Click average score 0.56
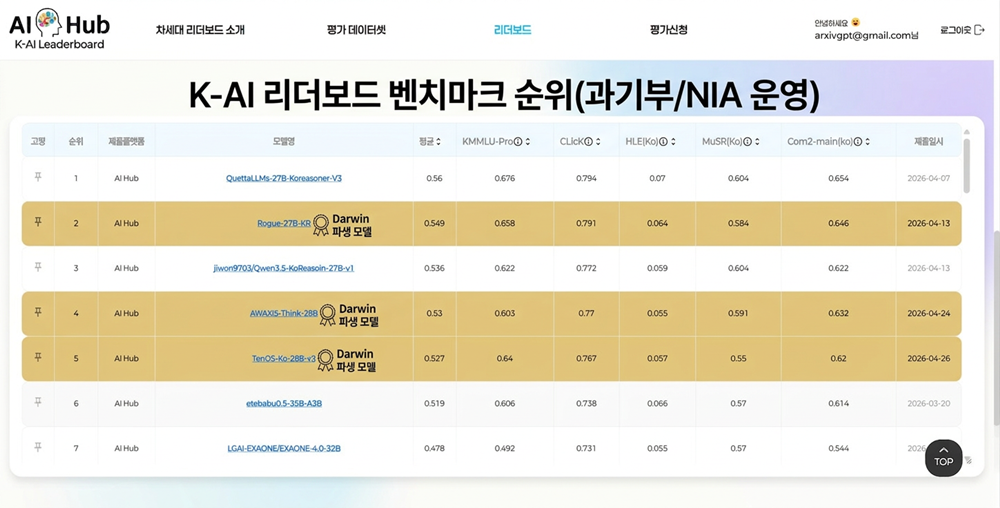 click(434, 178)
